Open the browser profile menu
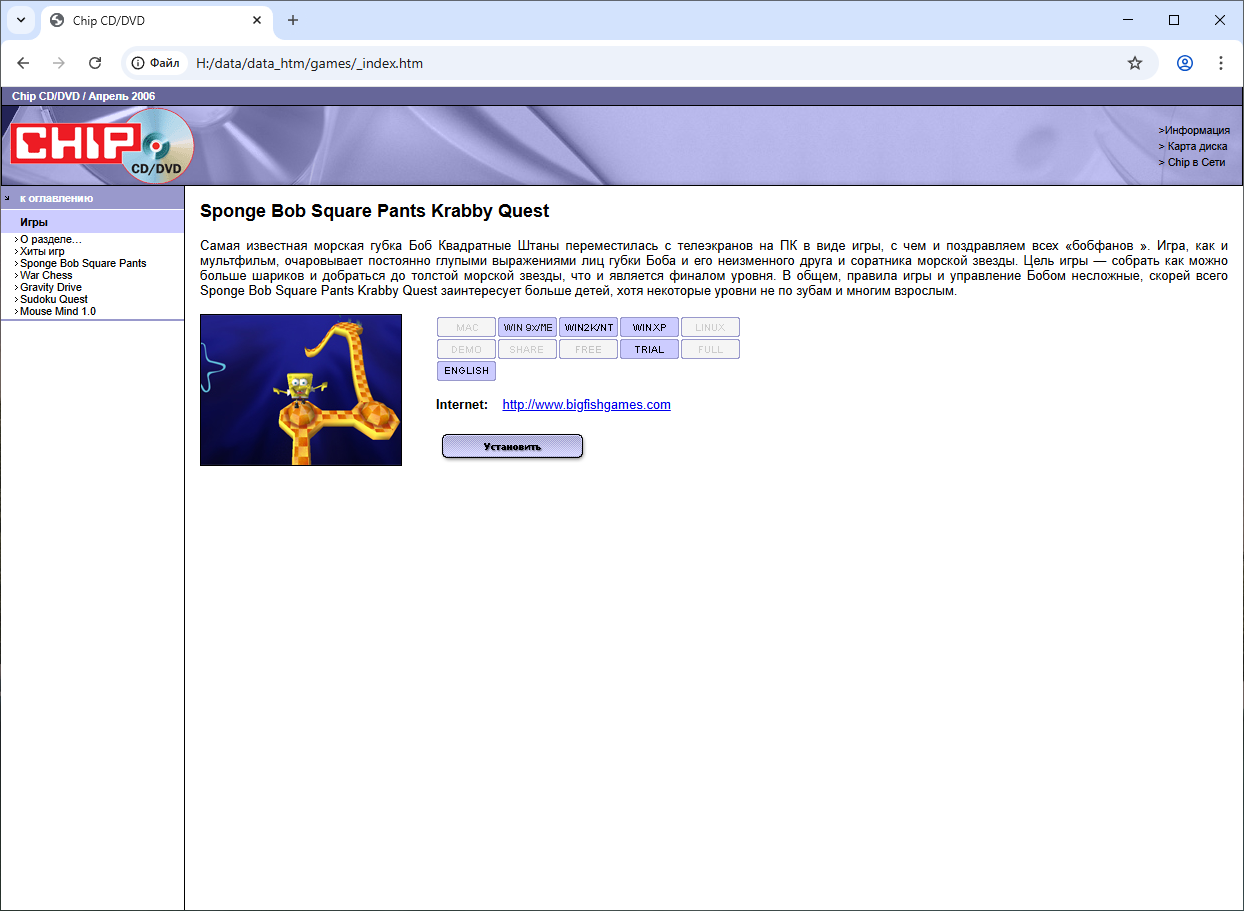Viewport: 1244px width, 911px height. 1185,63
